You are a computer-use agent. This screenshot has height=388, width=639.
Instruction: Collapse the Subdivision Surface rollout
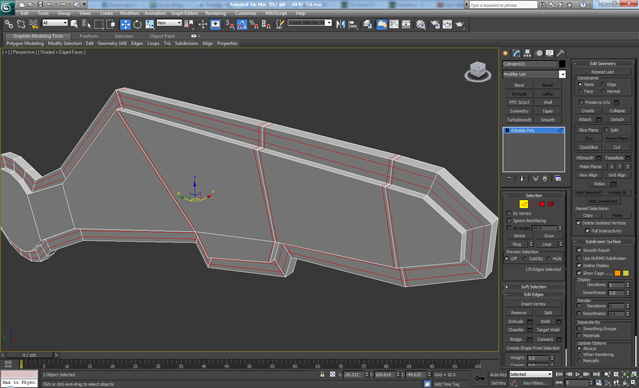coord(604,242)
